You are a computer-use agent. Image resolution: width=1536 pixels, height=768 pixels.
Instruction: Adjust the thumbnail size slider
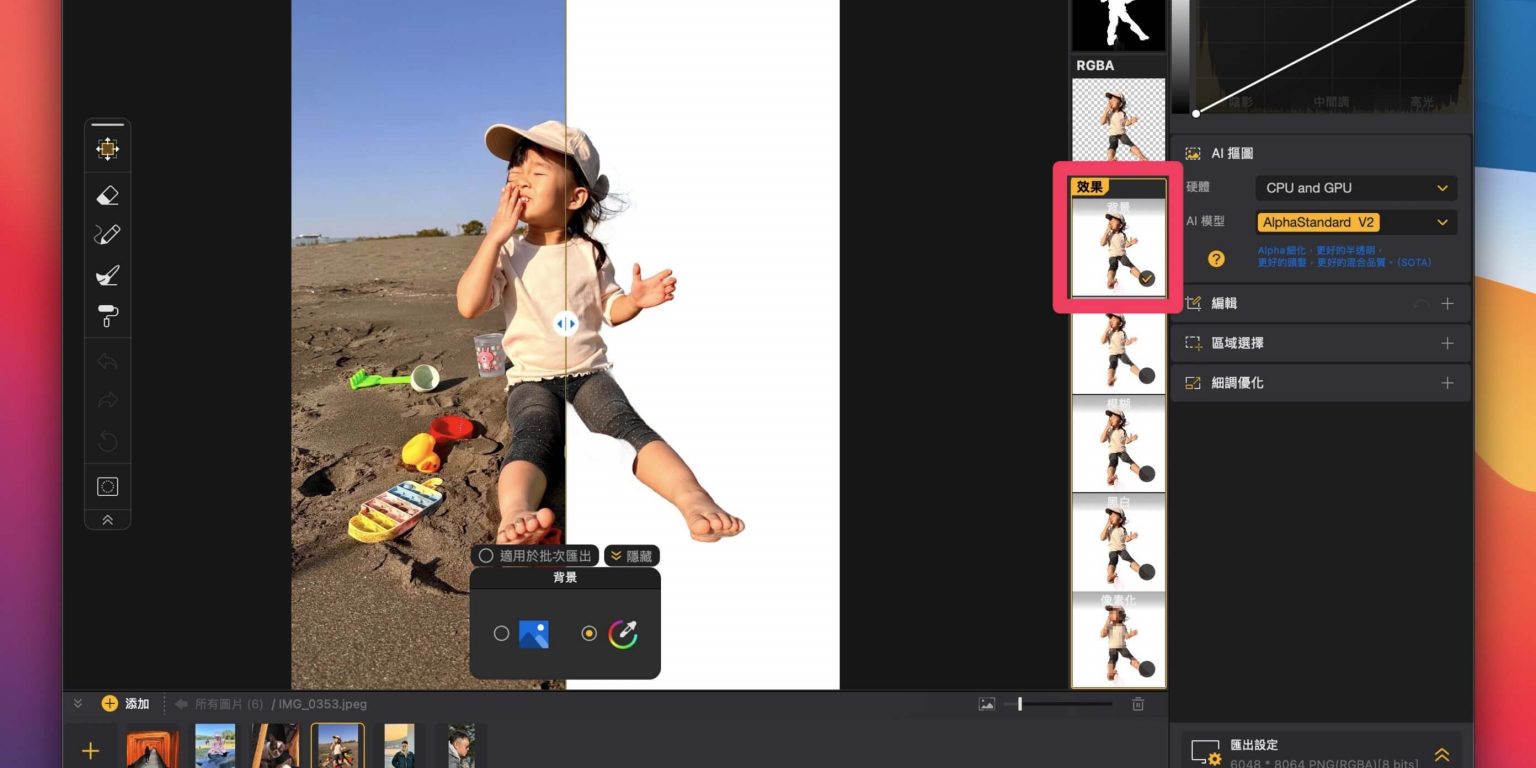coord(1020,704)
